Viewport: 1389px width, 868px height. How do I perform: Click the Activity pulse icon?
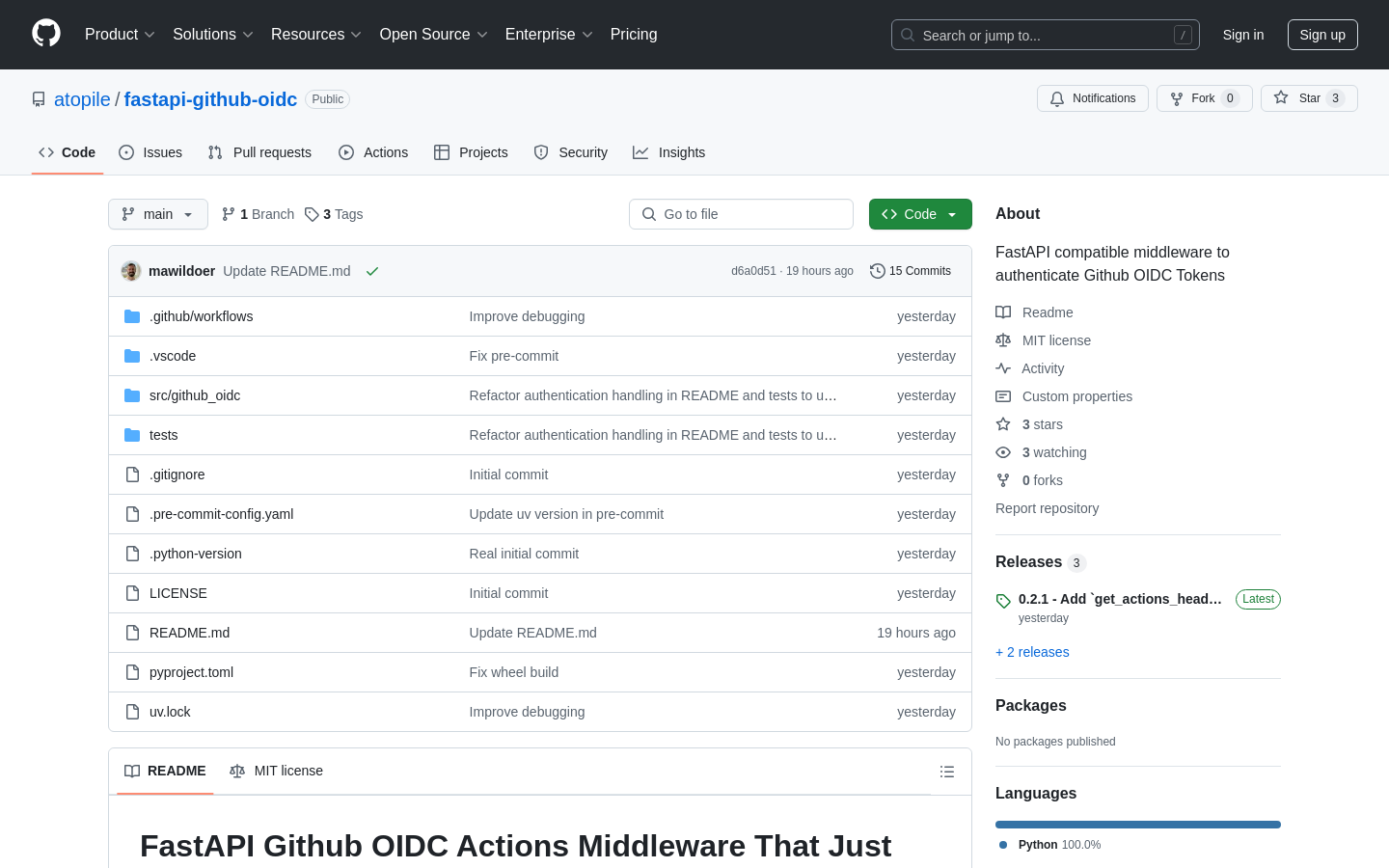(1003, 368)
